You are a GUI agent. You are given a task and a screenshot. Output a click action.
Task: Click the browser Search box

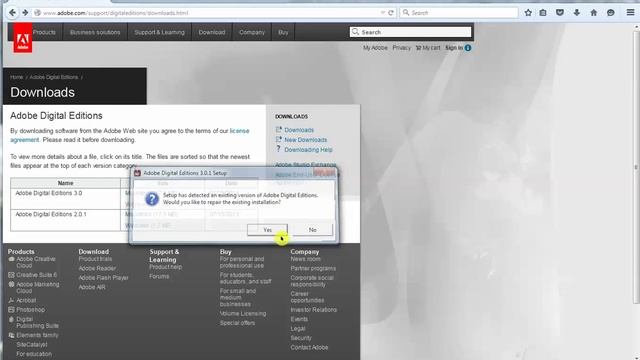(x=459, y=13)
